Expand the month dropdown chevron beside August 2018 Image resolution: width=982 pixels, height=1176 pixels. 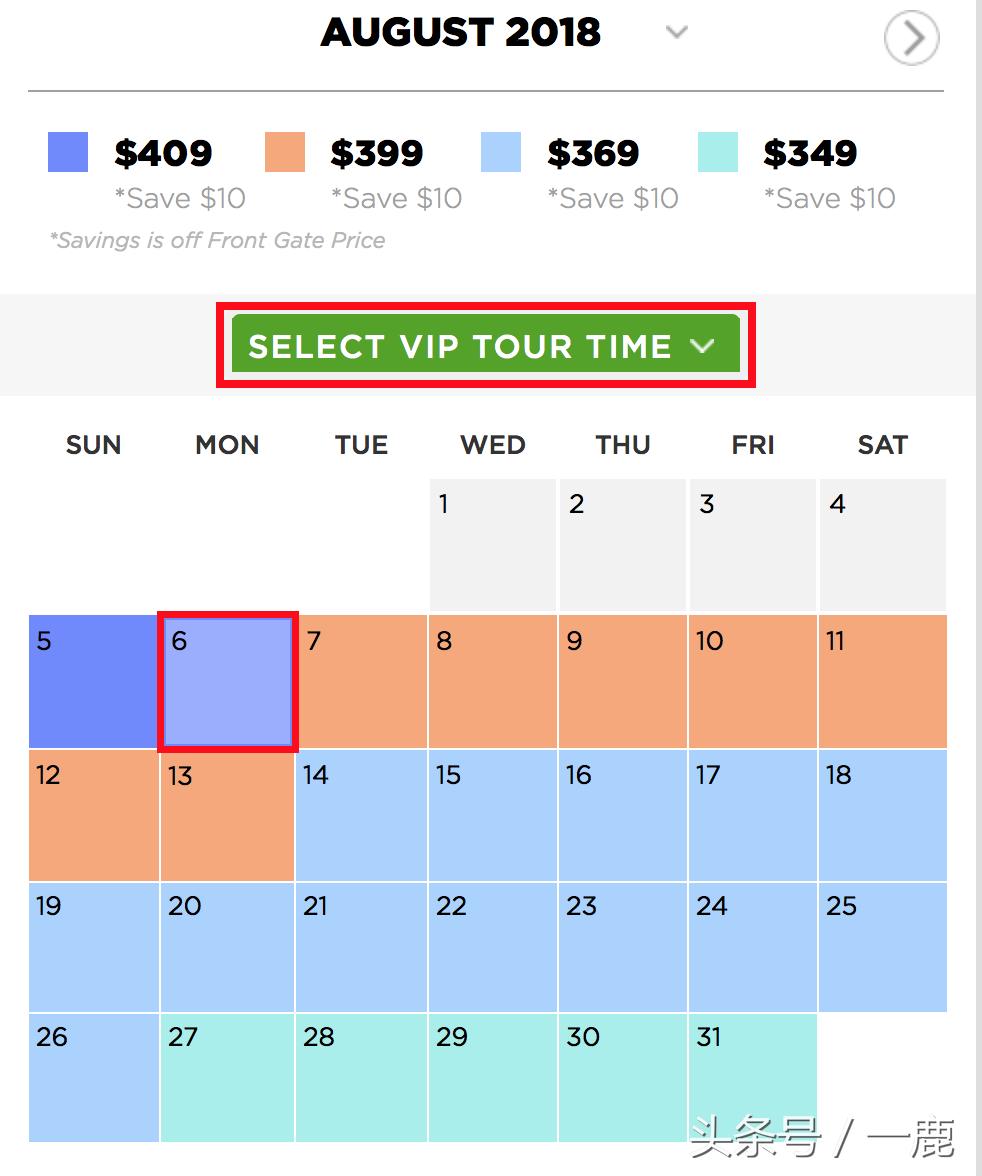[677, 33]
